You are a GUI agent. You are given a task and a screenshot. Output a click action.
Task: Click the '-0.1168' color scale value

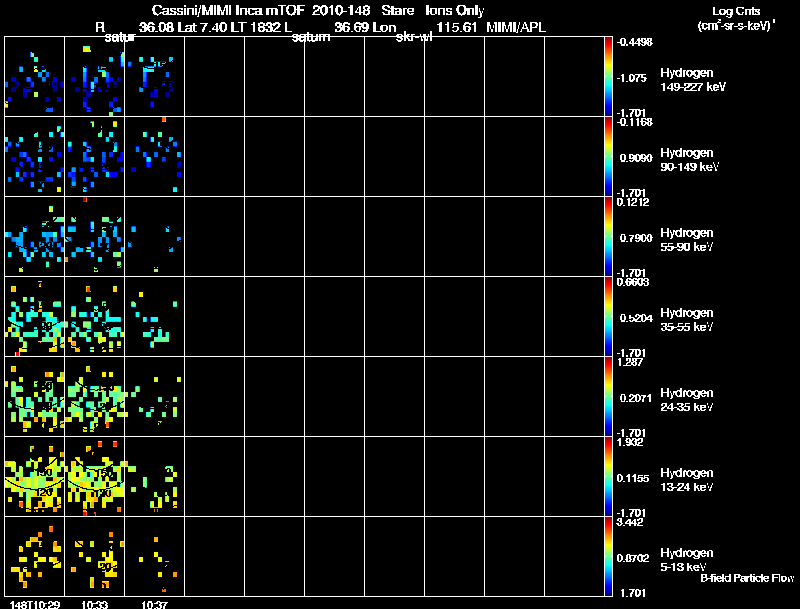pos(634,122)
